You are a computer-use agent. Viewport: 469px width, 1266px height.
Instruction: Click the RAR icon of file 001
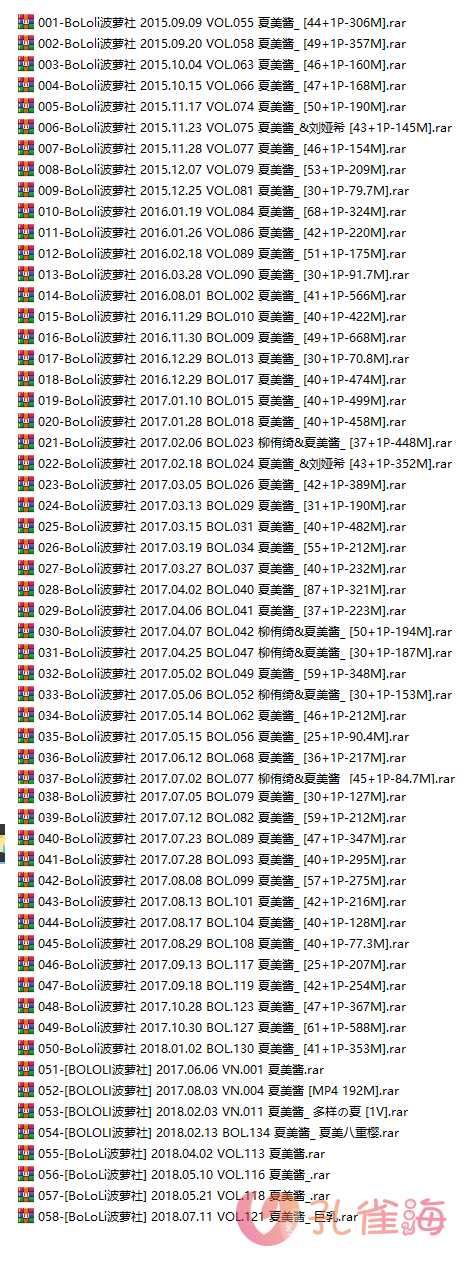(26, 21)
